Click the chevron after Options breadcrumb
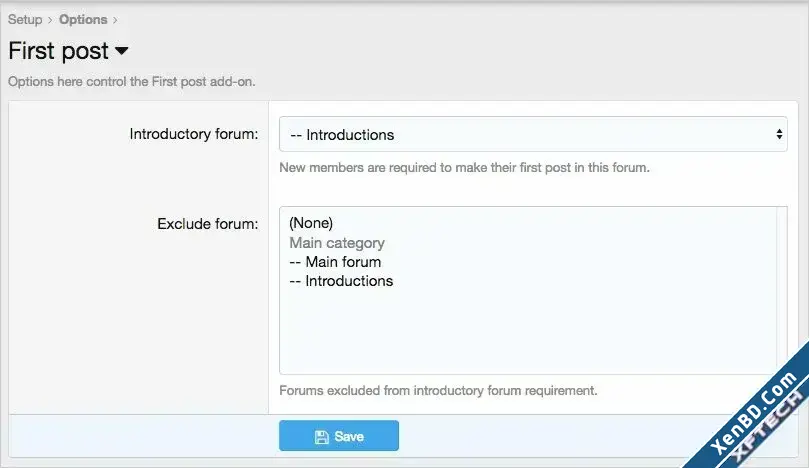The width and height of the screenshot is (809, 468). [x=115, y=20]
